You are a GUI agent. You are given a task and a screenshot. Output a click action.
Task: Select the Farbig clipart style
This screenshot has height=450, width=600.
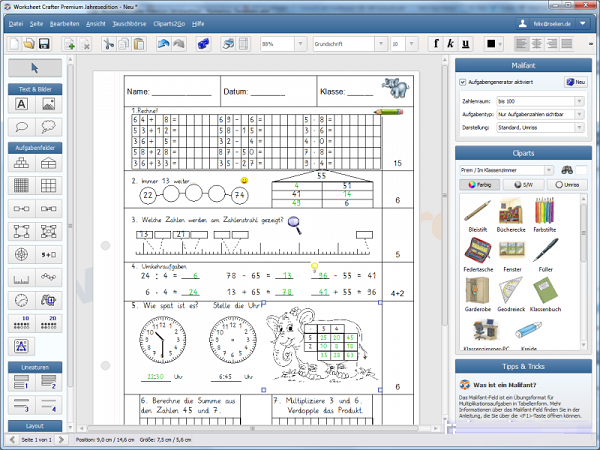tap(480, 185)
